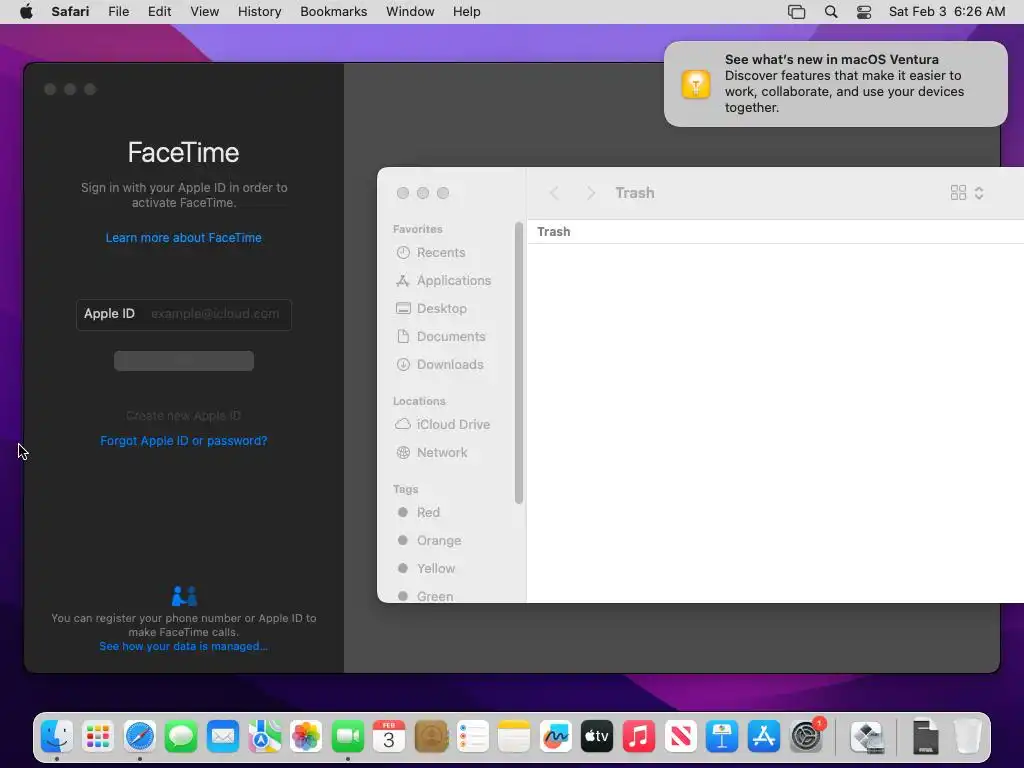The width and height of the screenshot is (1024, 768).
Task: Launch Keynote from the Dock
Action: pos(722,737)
